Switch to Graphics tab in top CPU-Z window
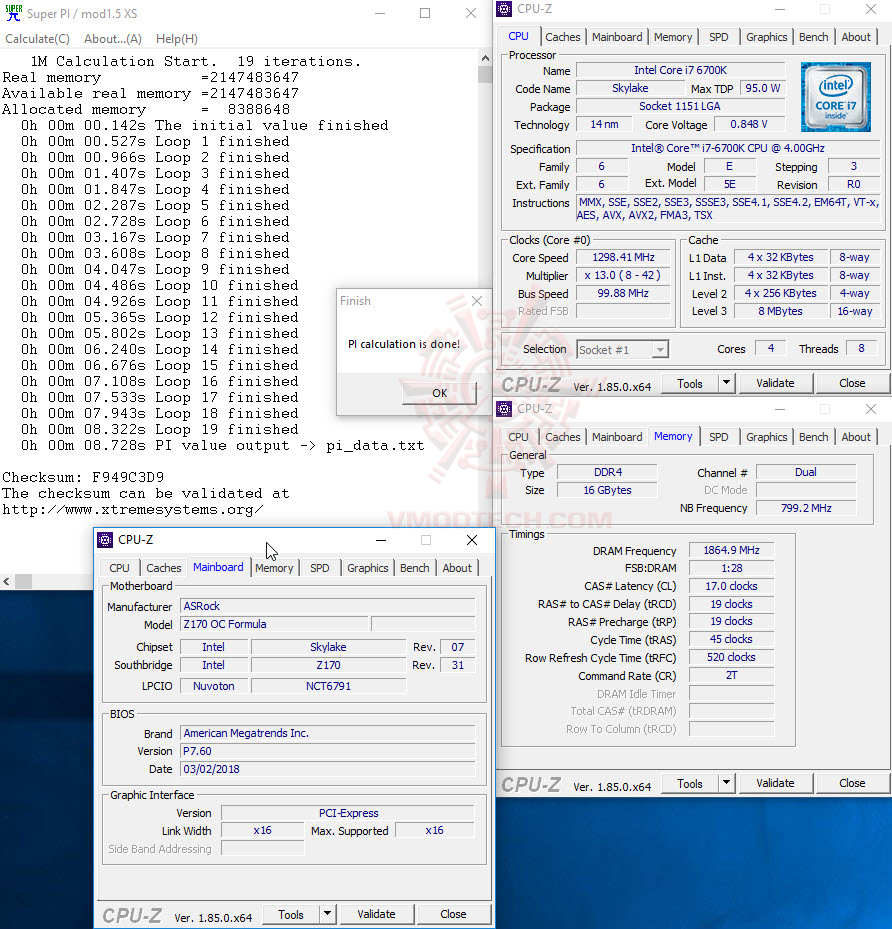Viewport: 892px width, 929px height. tap(766, 37)
